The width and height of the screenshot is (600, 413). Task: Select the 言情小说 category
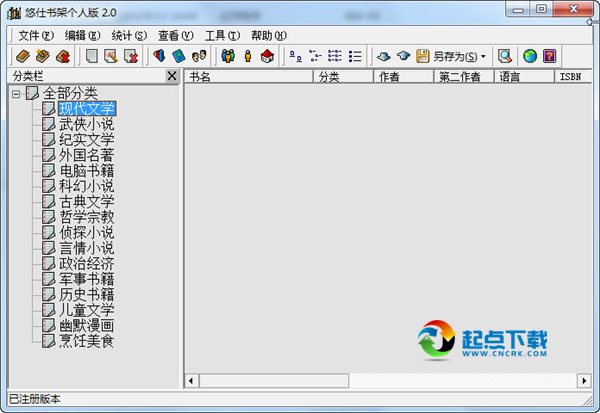87,248
